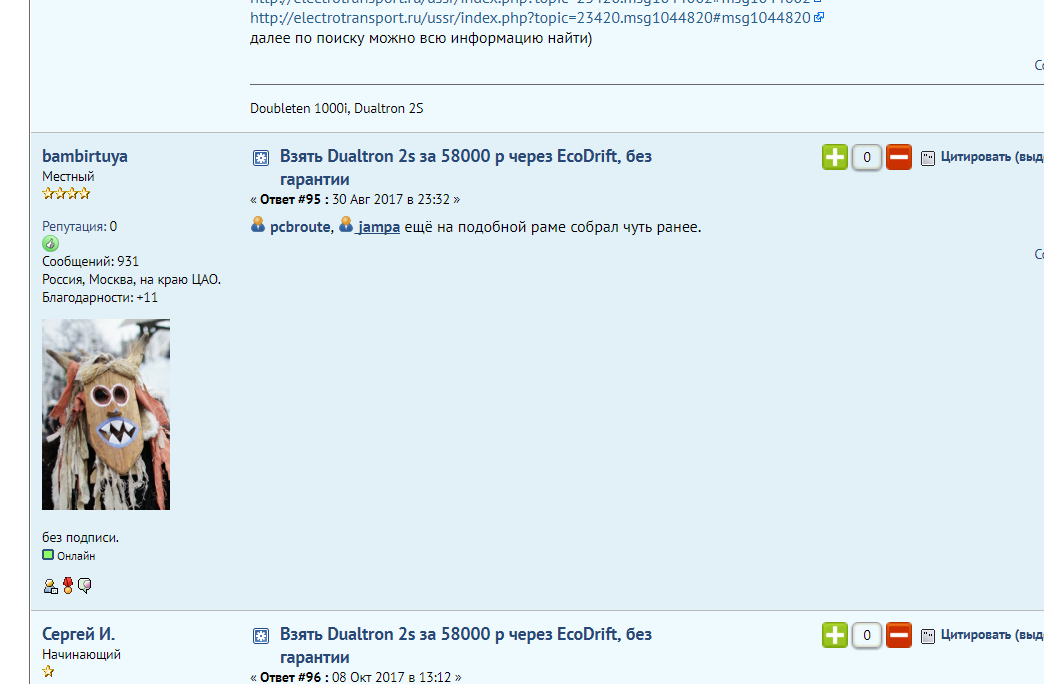
Task: Open the electrotransport.ru msg1044820 link
Action: coord(530,18)
